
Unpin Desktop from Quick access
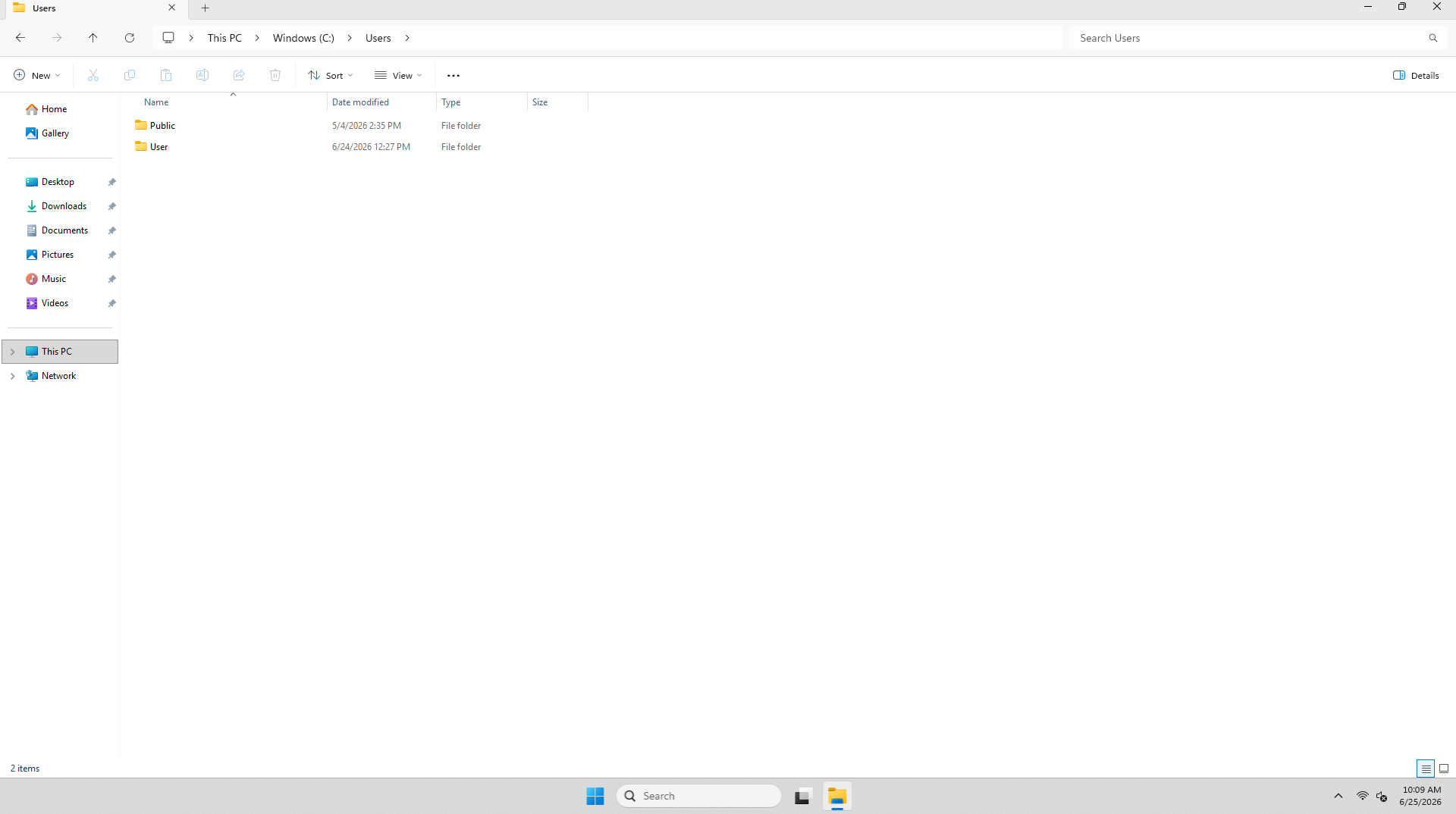point(111,182)
